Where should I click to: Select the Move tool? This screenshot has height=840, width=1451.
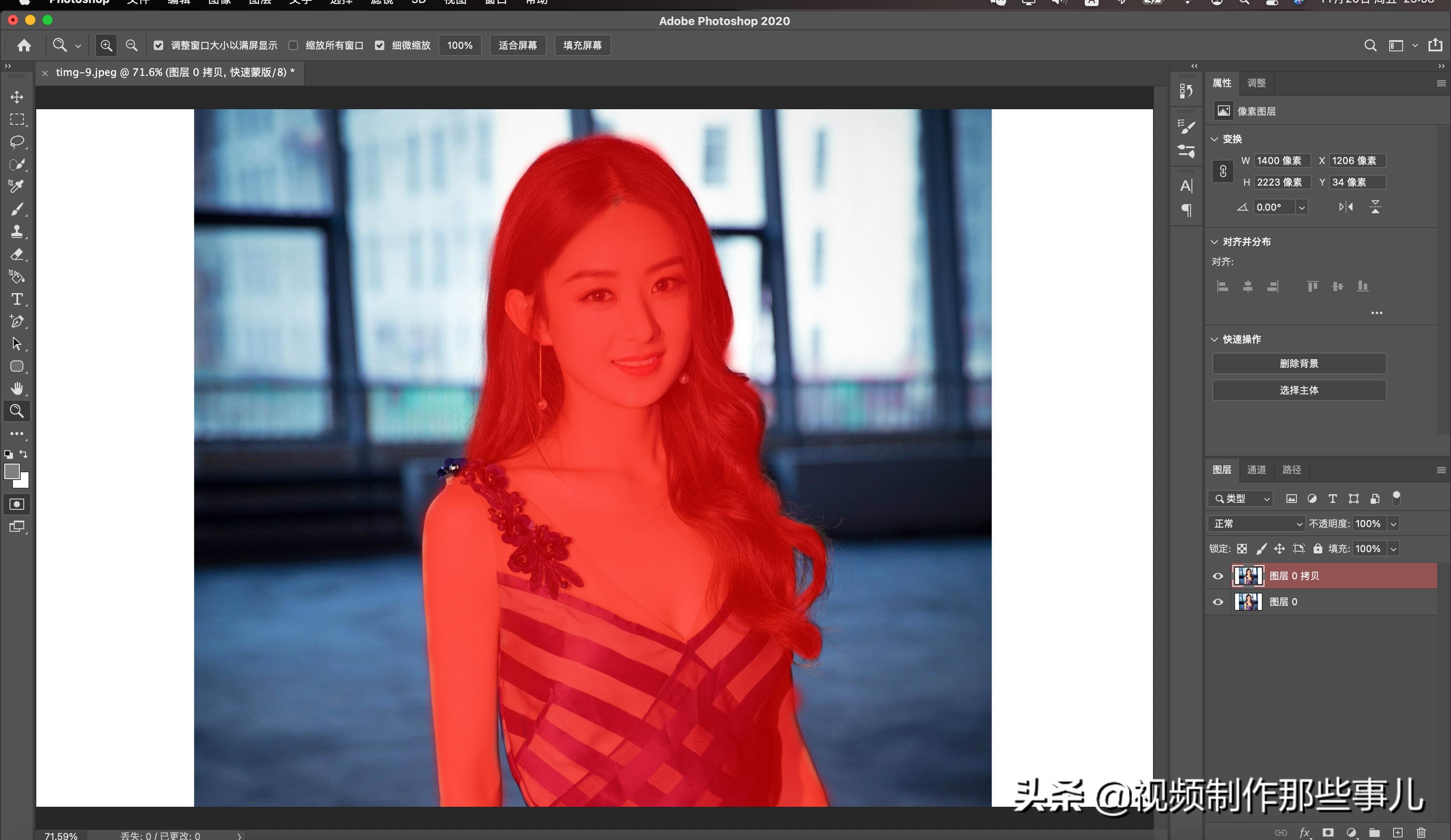tap(17, 97)
